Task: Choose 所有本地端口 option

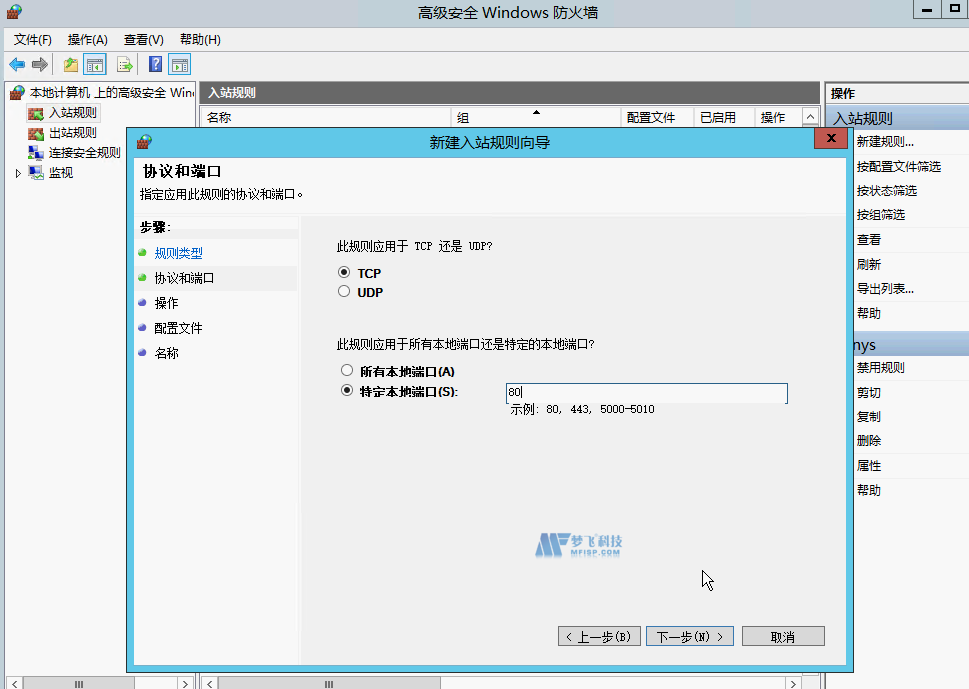Action: [347, 370]
